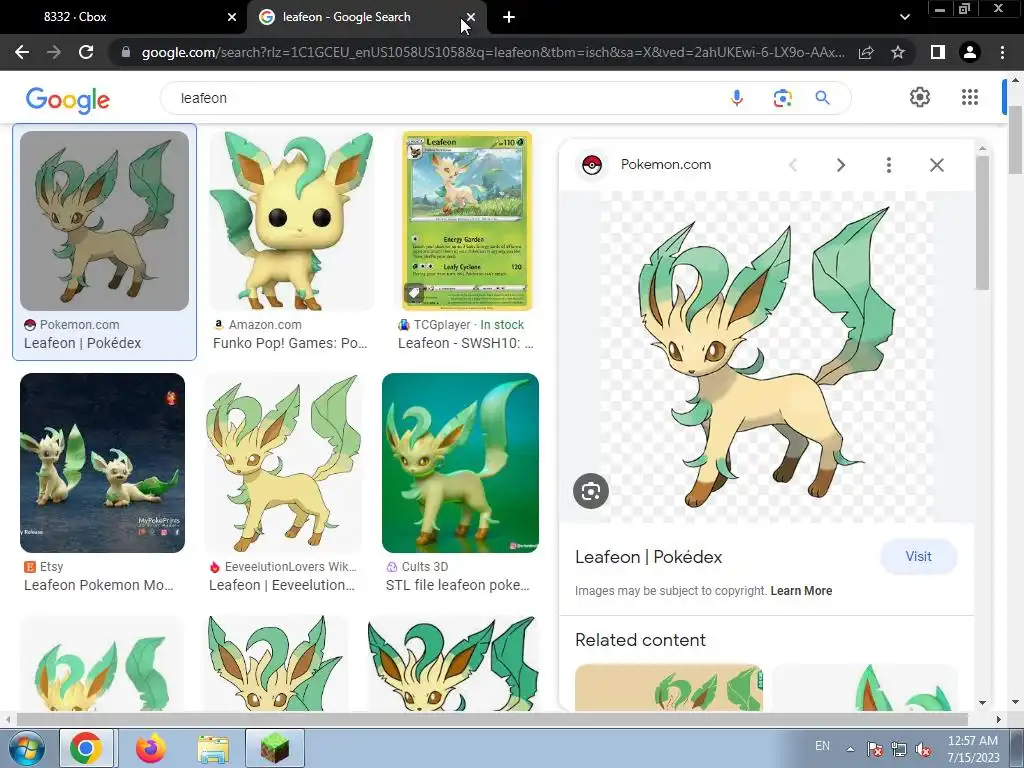Viewport: 1024px width, 768px height.
Task: Expand the tab search dropdown arrow
Action: [904, 17]
